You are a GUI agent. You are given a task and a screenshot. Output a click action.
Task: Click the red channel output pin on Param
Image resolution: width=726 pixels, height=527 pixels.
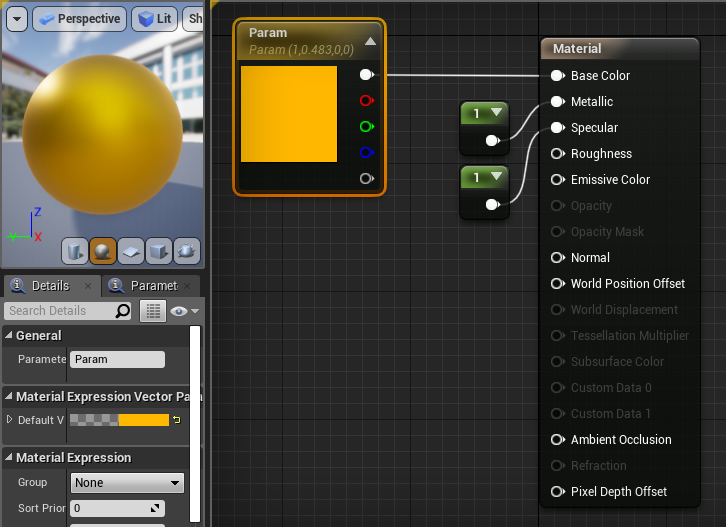pyautogui.click(x=366, y=101)
